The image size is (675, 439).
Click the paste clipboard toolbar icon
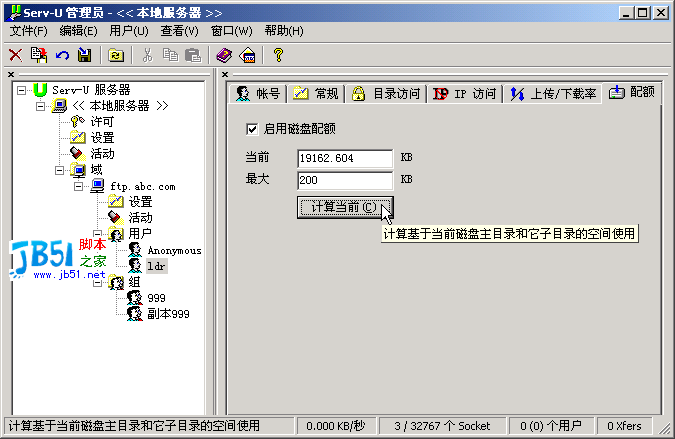pos(193,55)
